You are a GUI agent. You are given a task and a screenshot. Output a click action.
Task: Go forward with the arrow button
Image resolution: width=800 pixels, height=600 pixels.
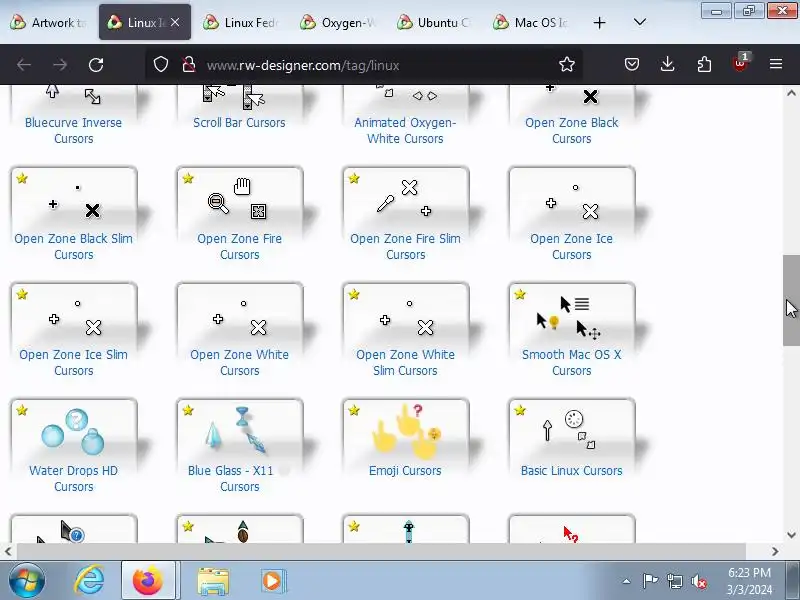(x=60, y=65)
